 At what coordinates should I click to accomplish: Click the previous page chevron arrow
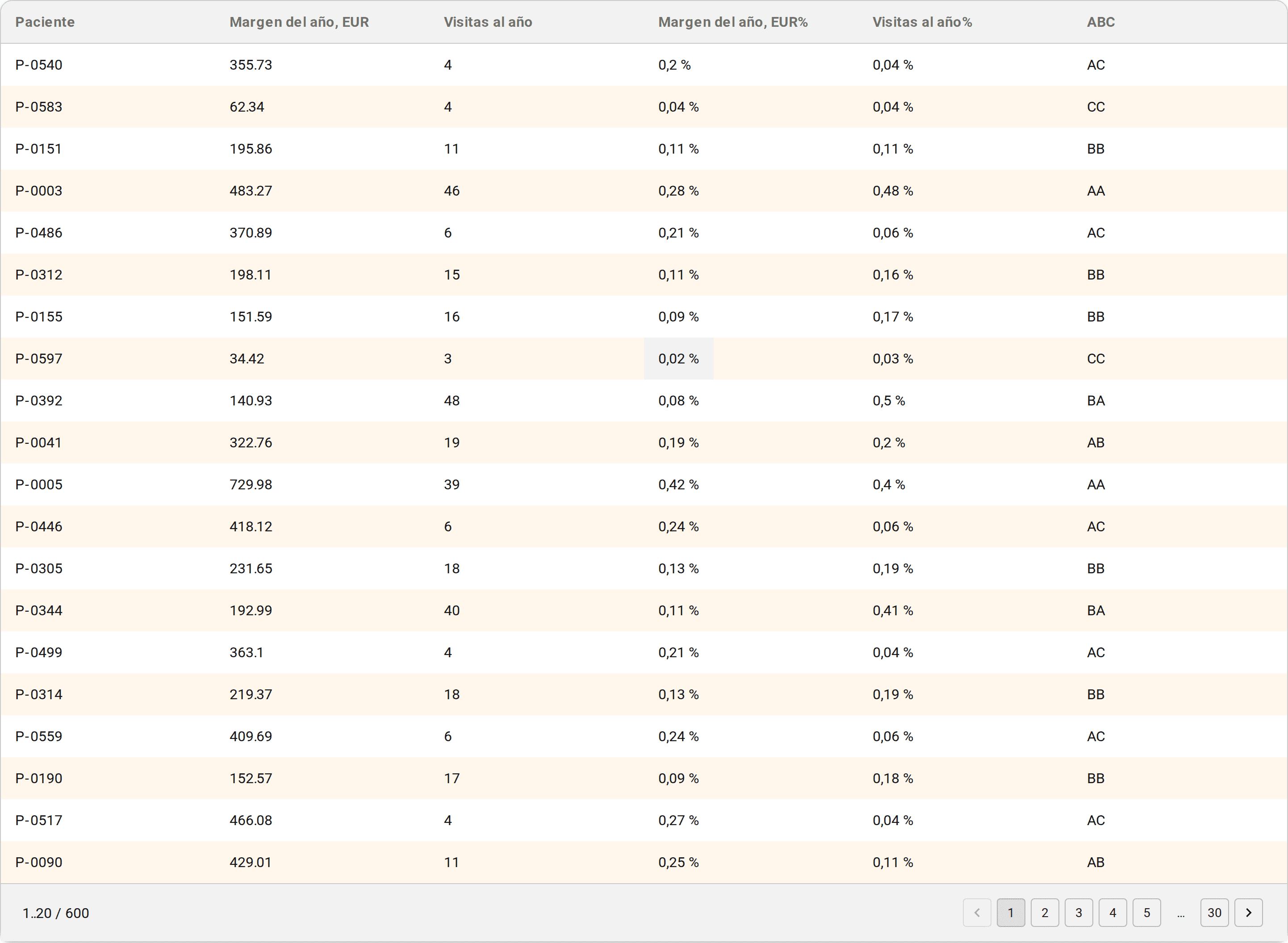pyautogui.click(x=977, y=913)
